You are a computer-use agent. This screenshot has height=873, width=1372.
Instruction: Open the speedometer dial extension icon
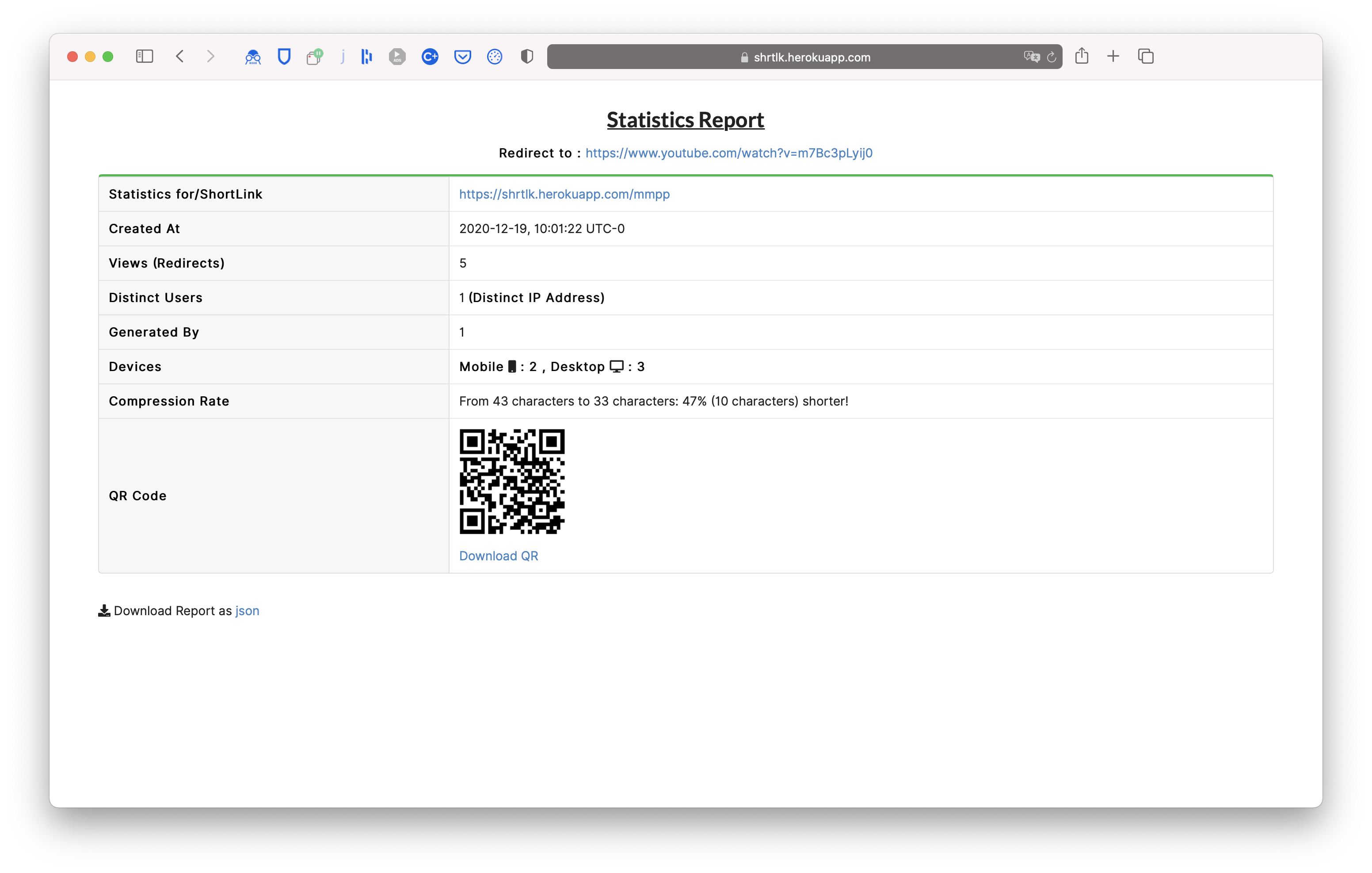(495, 57)
